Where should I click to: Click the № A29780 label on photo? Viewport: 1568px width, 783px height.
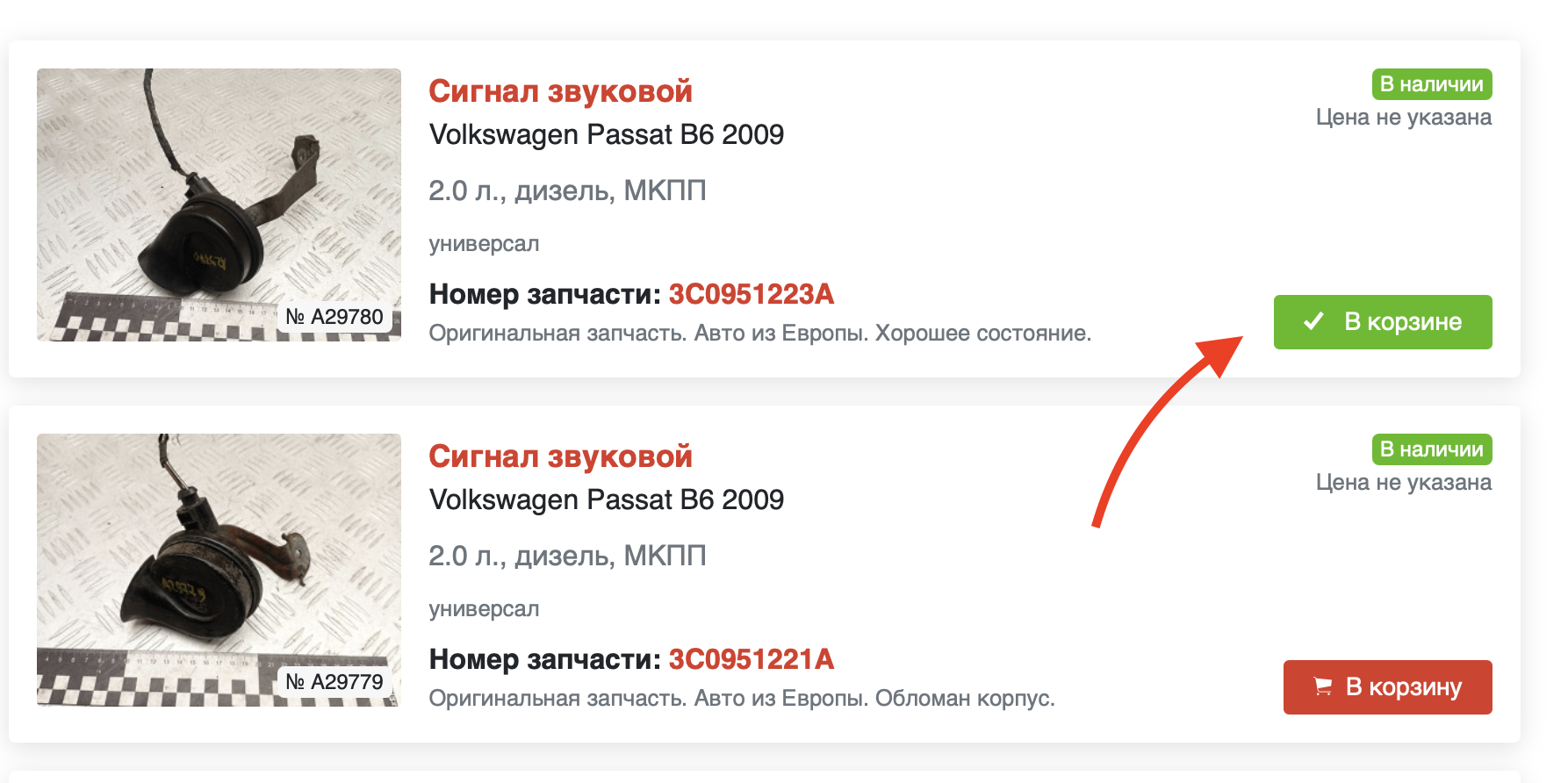(x=334, y=317)
